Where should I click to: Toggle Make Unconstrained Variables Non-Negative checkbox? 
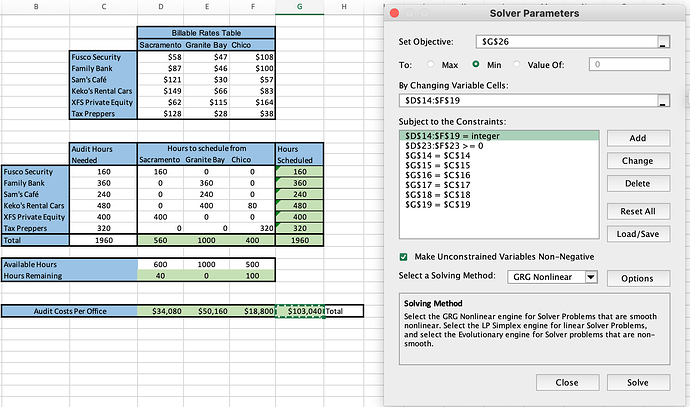[x=404, y=257]
